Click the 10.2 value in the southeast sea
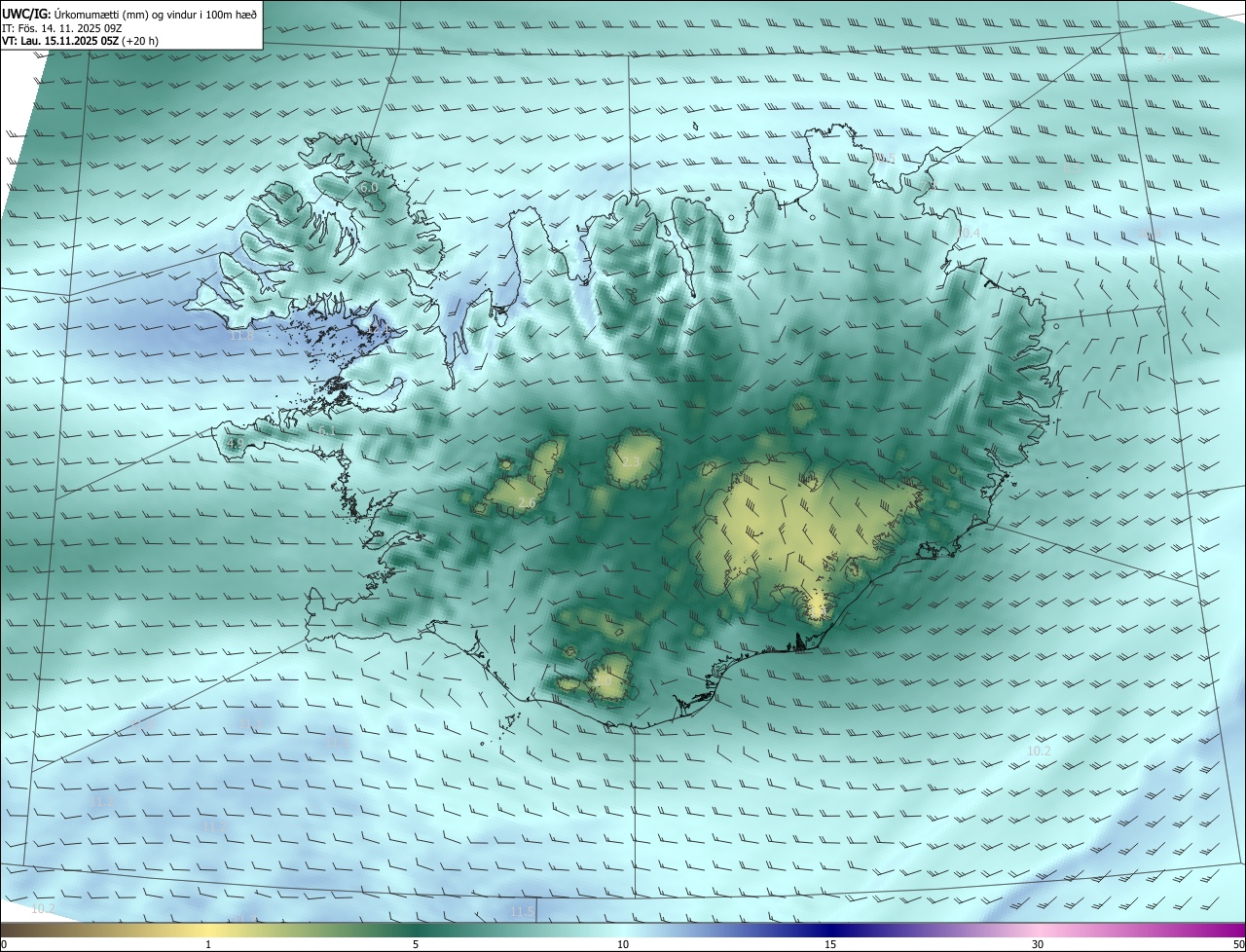1246x952 pixels. (x=1040, y=751)
